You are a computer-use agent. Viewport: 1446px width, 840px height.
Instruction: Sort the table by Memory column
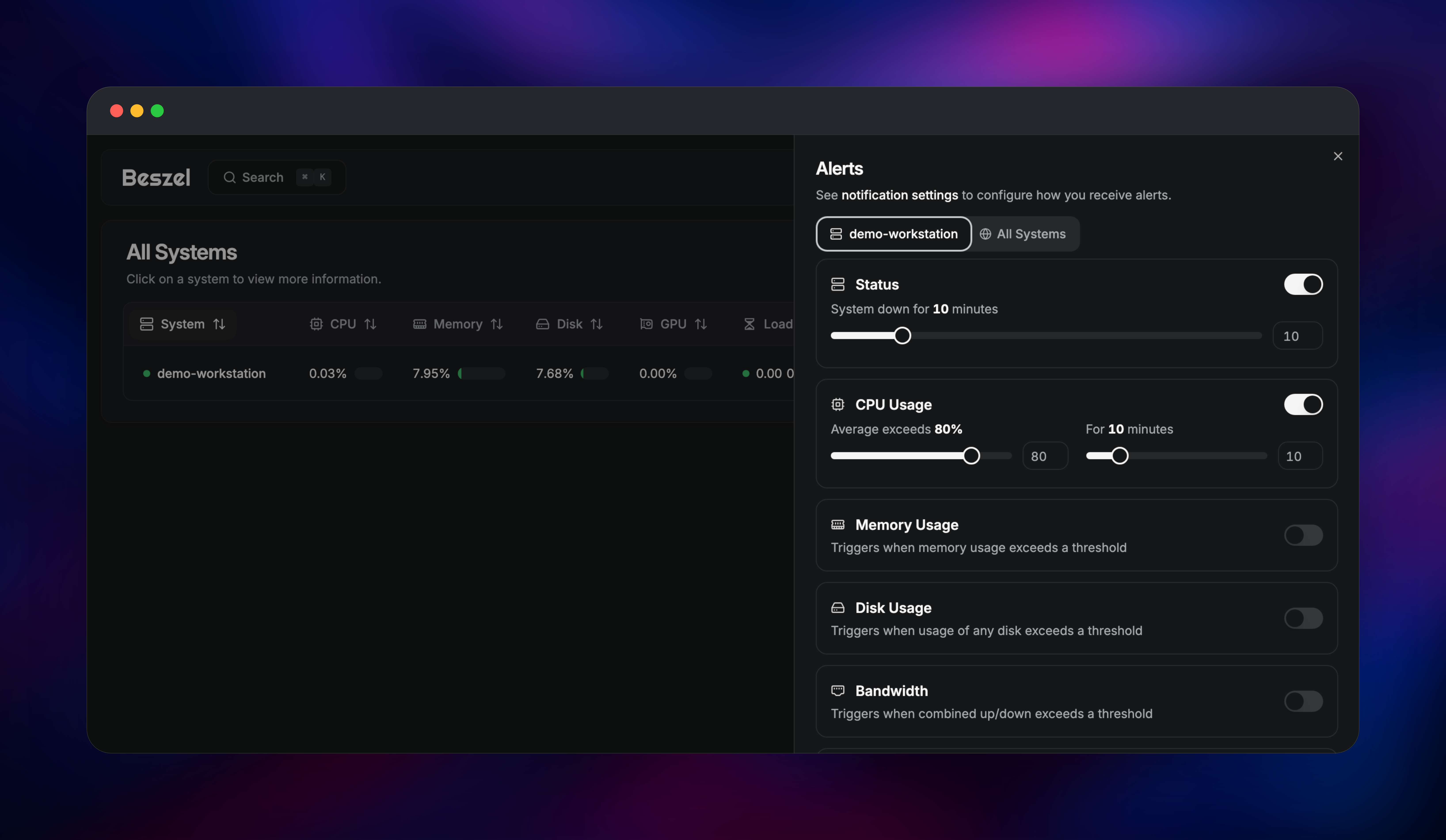click(x=457, y=324)
